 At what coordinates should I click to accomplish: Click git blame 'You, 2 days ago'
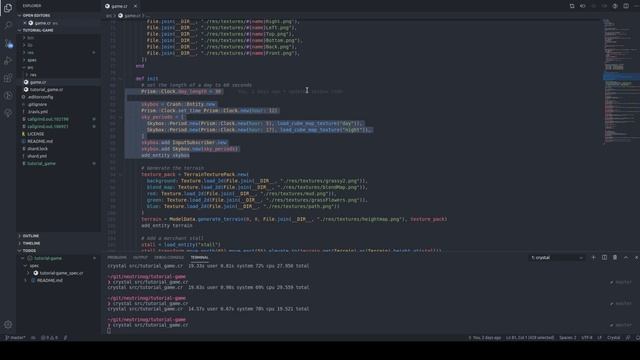tap(484, 338)
